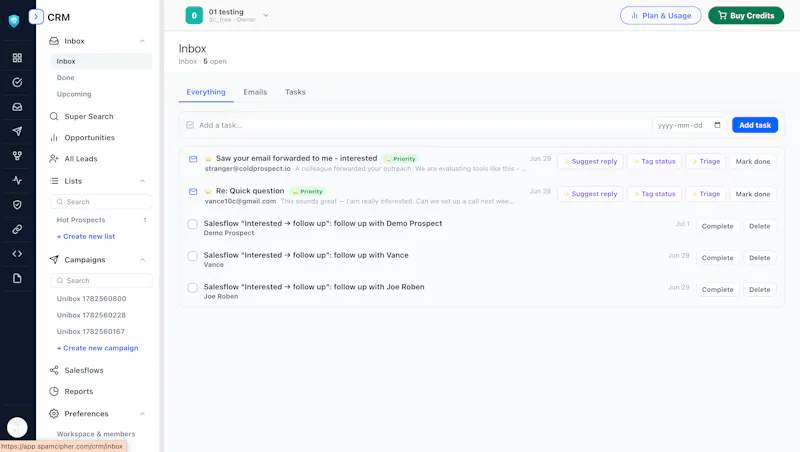
Task: Click the yyyy-mm-dd date input
Action: pyautogui.click(x=689, y=125)
